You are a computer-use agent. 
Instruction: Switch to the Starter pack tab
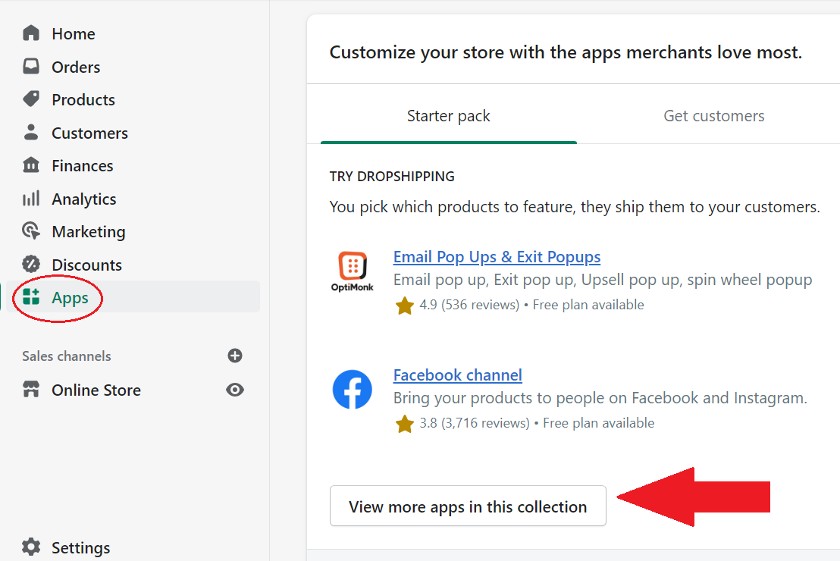pyautogui.click(x=448, y=116)
